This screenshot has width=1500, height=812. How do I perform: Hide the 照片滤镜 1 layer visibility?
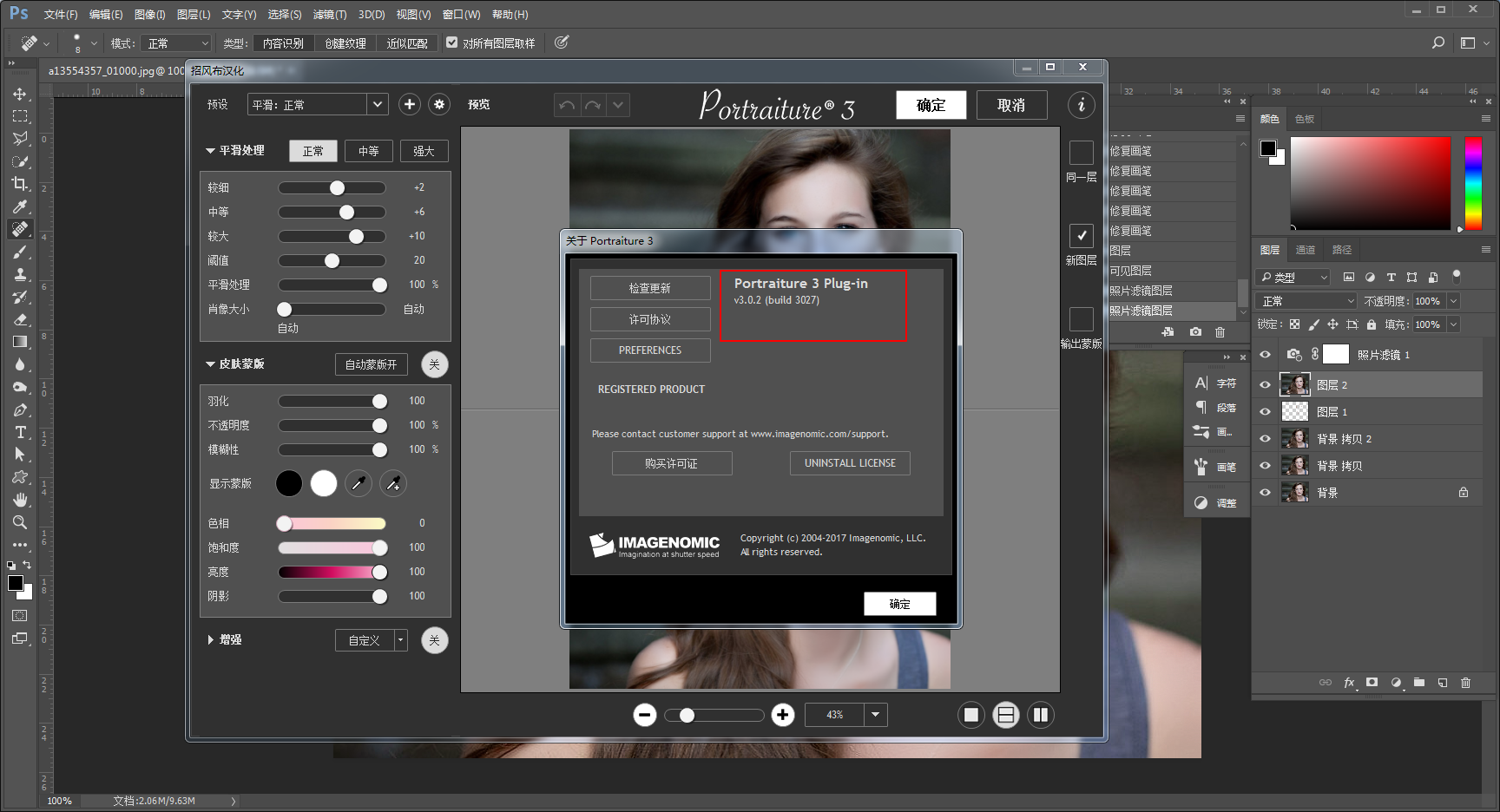pyautogui.click(x=1265, y=355)
